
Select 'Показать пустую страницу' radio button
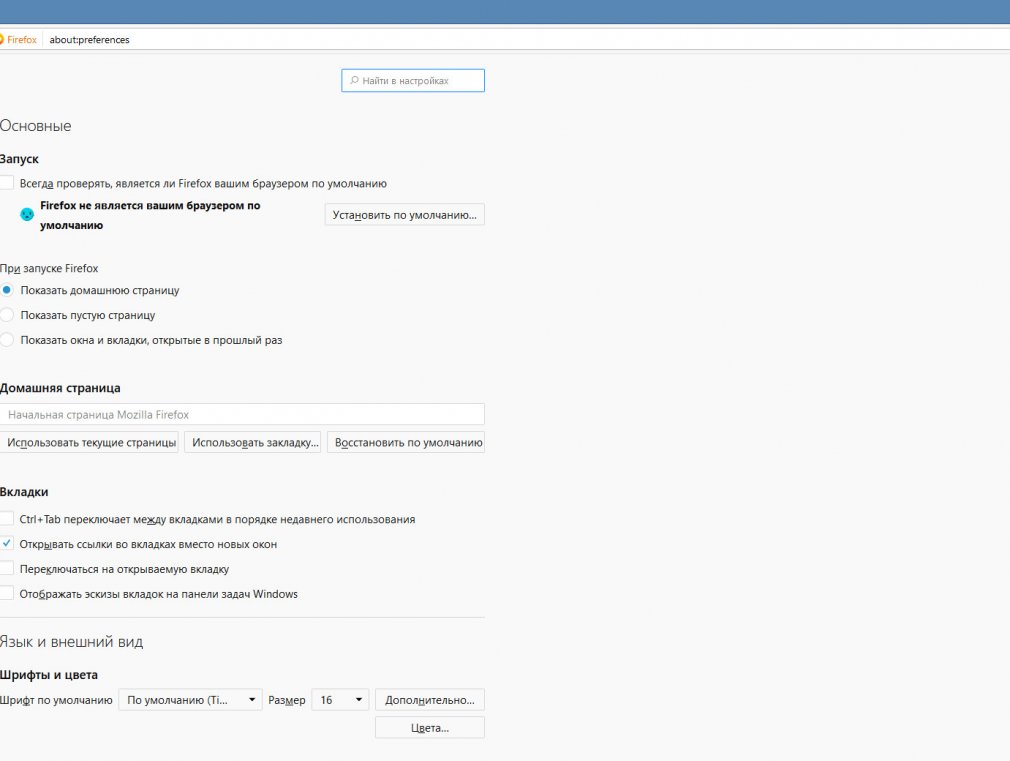pos(6,315)
